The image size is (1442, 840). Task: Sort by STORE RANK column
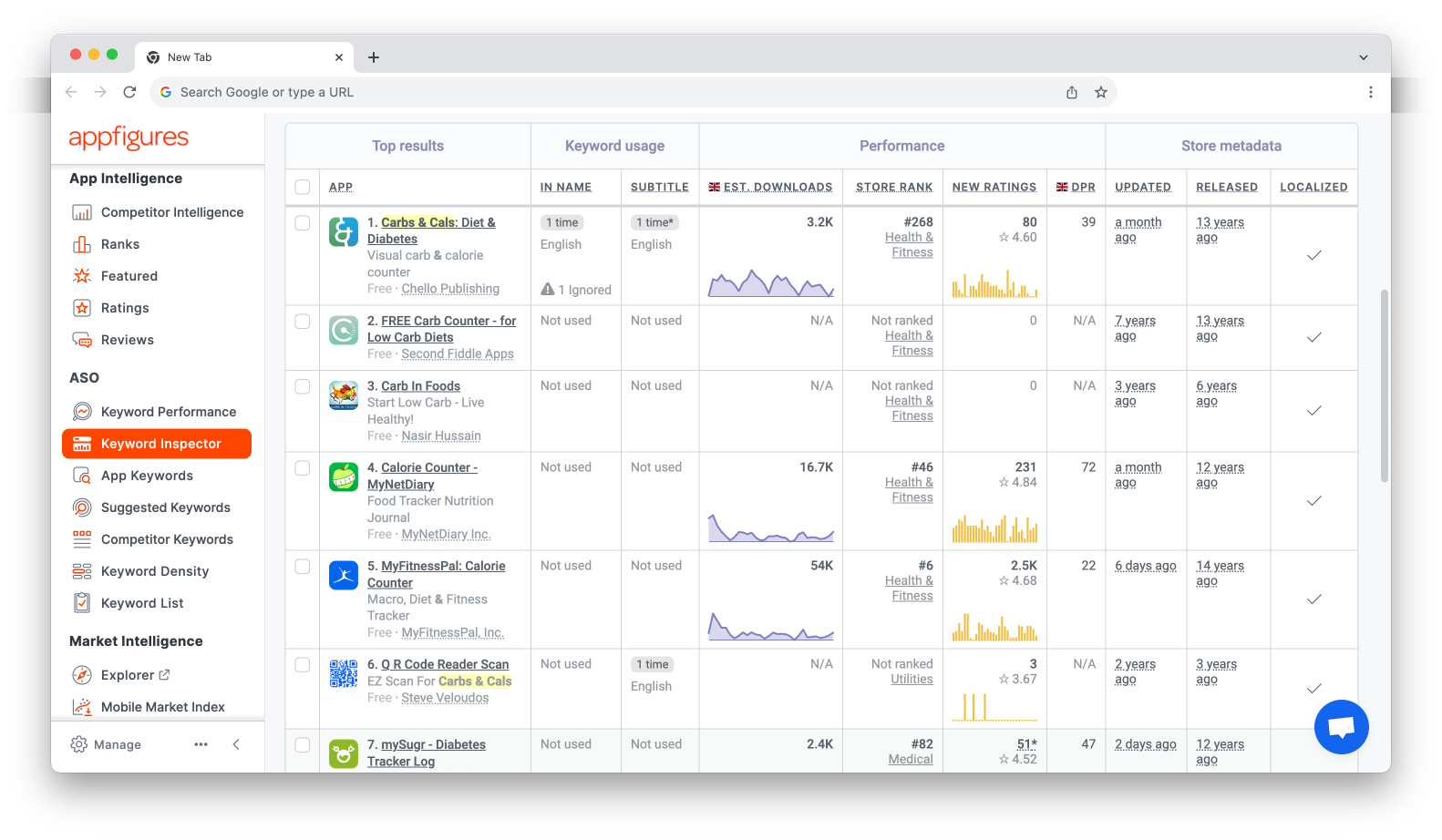pos(894,187)
